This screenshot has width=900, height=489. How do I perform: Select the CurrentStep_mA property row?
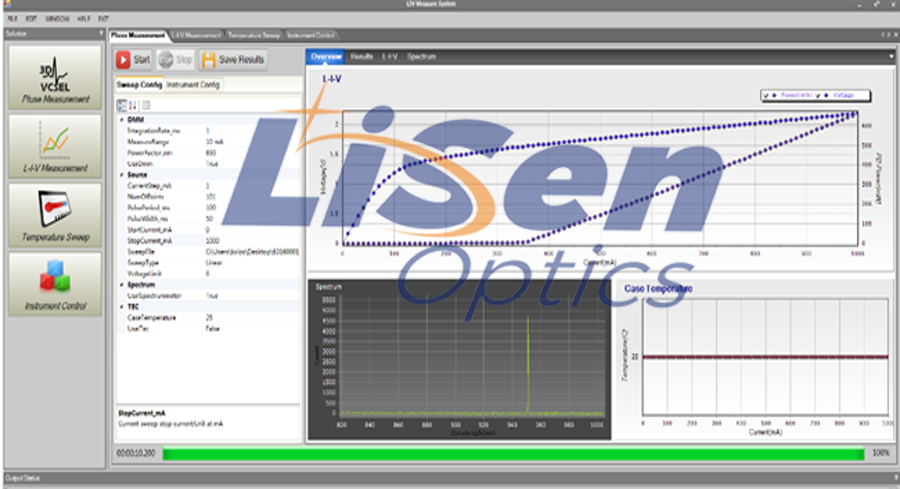pyautogui.click(x=208, y=185)
